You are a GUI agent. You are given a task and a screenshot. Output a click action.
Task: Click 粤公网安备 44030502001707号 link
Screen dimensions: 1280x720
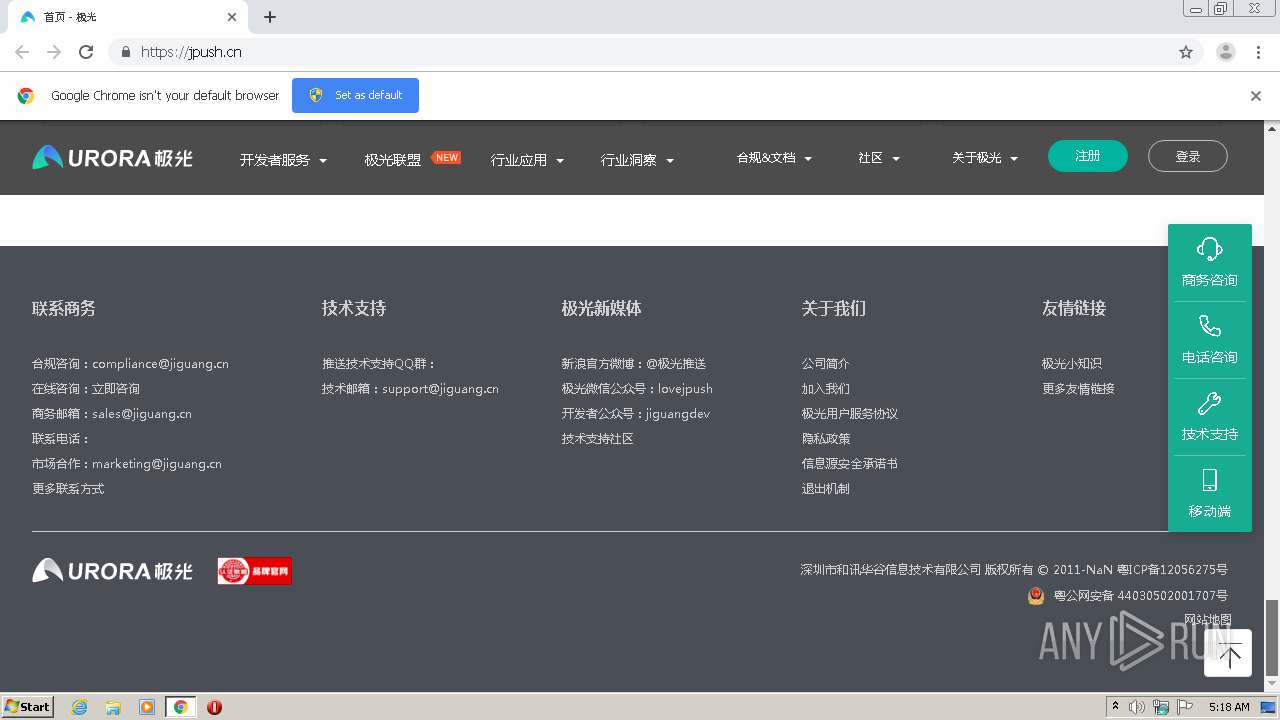[1141, 596]
